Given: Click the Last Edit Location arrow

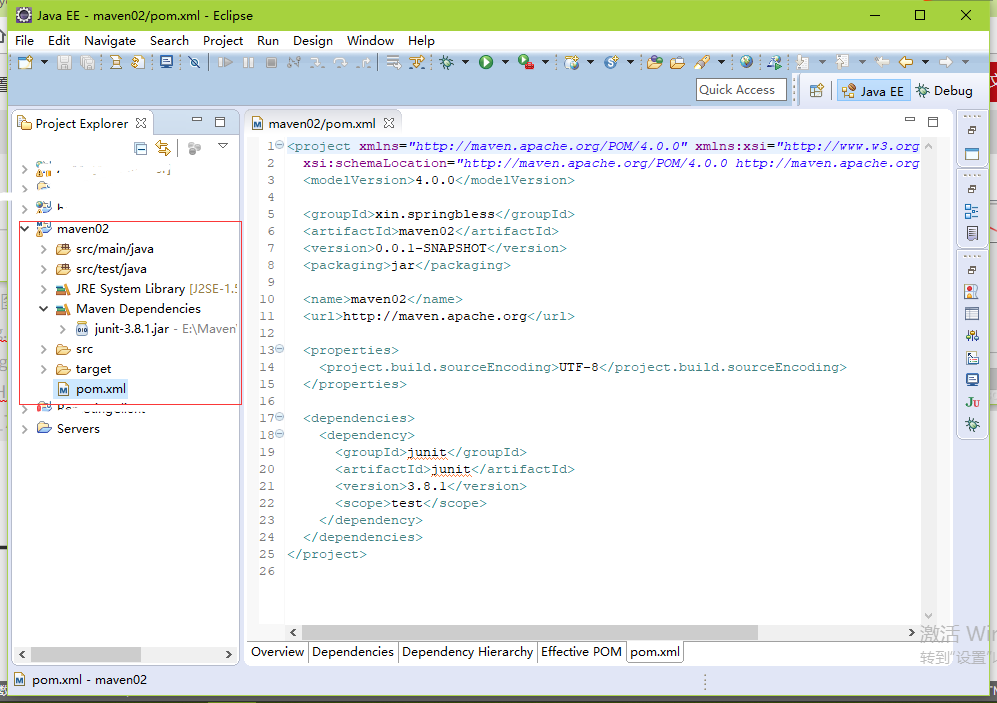Looking at the screenshot, I should [883, 62].
